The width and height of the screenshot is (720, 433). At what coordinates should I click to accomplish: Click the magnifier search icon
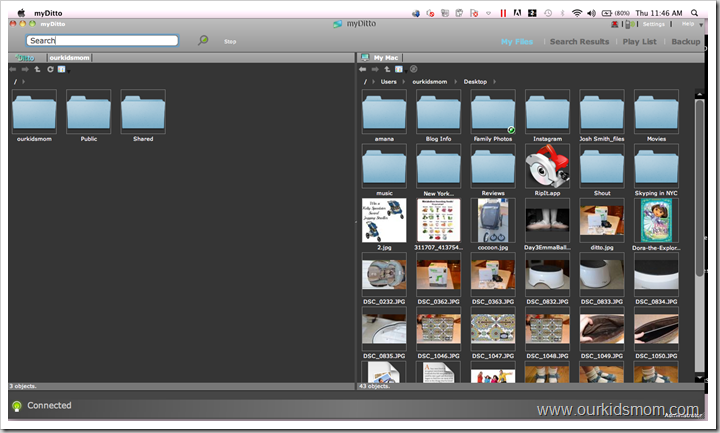203,41
